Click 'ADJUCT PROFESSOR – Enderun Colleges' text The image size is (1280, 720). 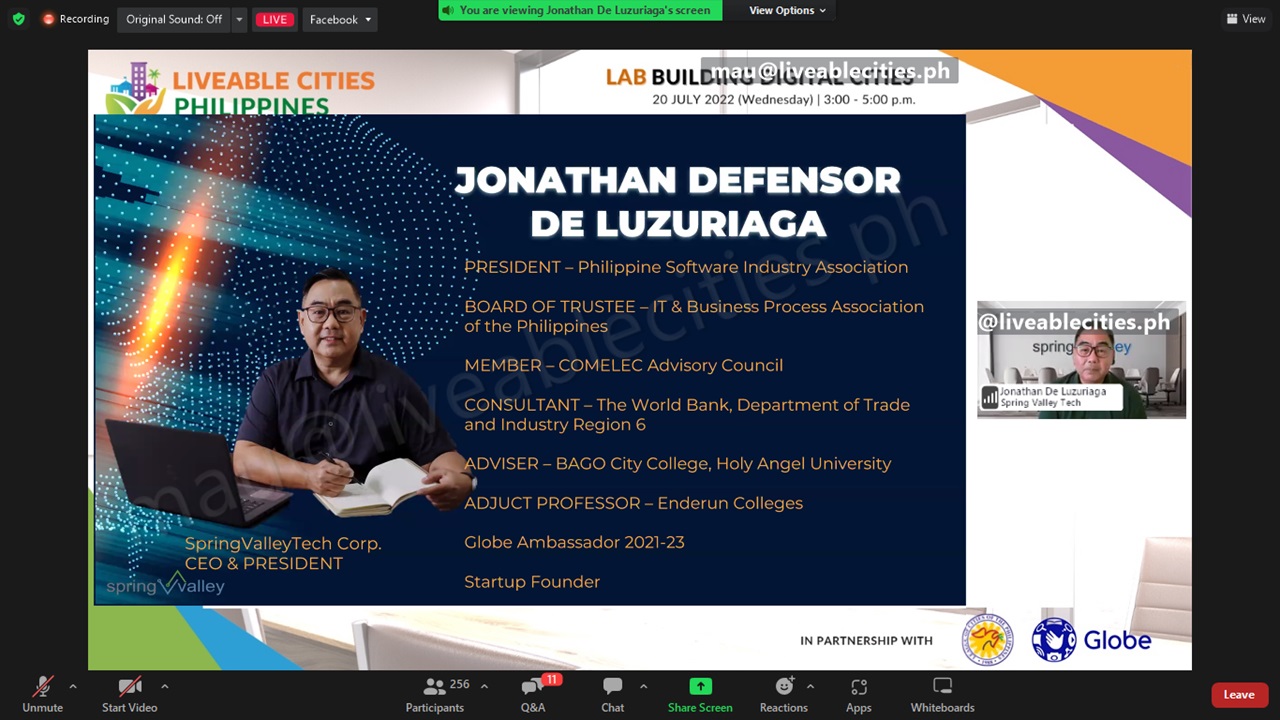click(633, 503)
